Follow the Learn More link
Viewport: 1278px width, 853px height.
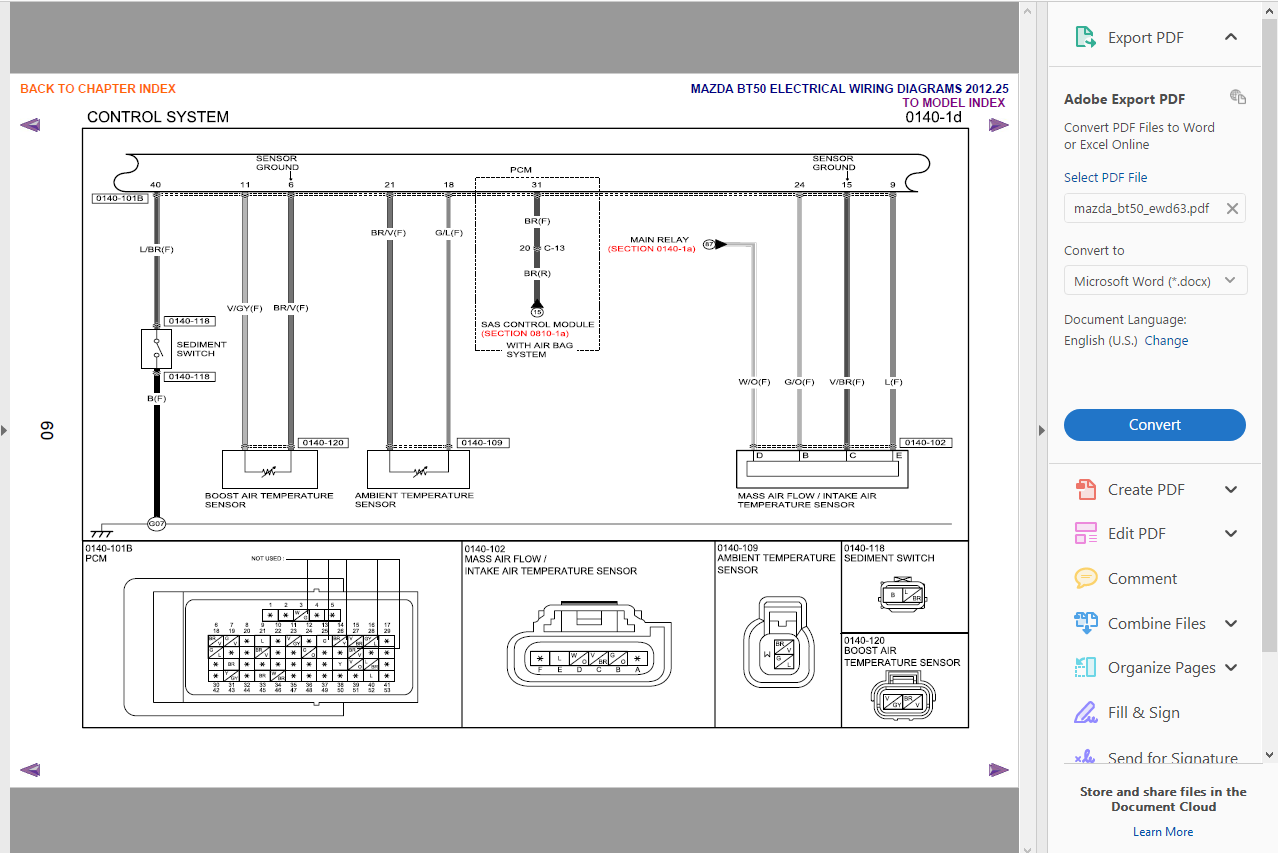(1163, 832)
